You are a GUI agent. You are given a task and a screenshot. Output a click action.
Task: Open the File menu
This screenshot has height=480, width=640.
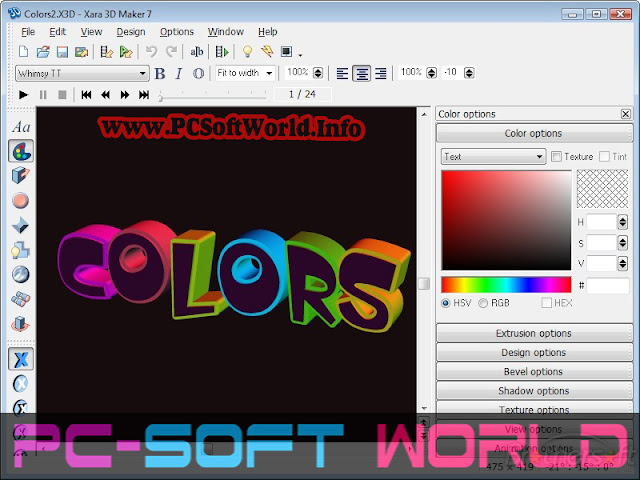[28, 32]
